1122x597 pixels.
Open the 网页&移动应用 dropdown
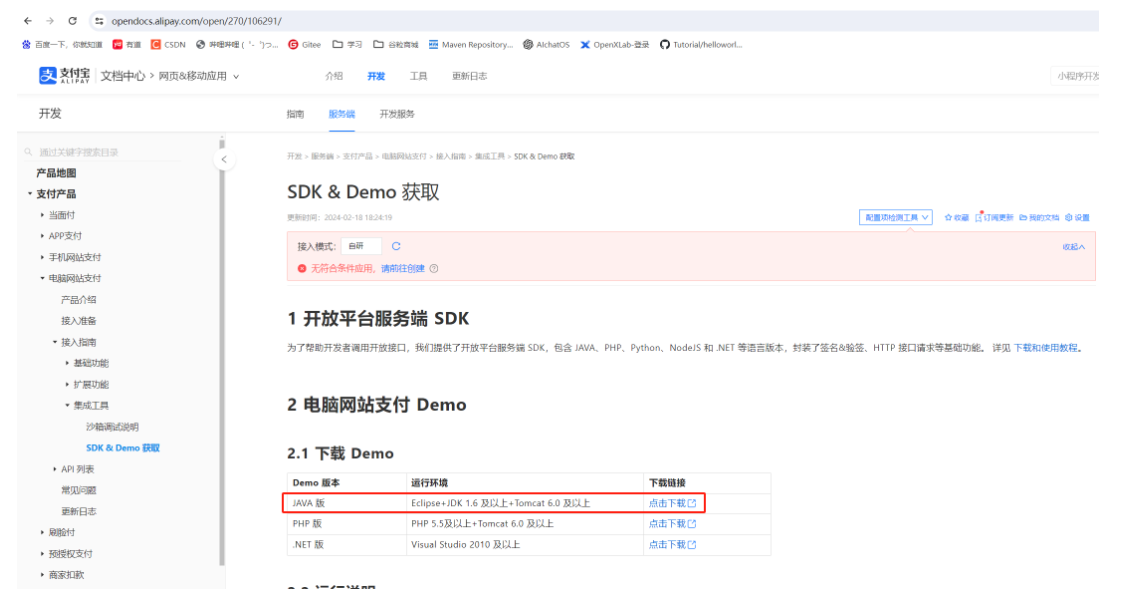pyautogui.click(x=199, y=76)
